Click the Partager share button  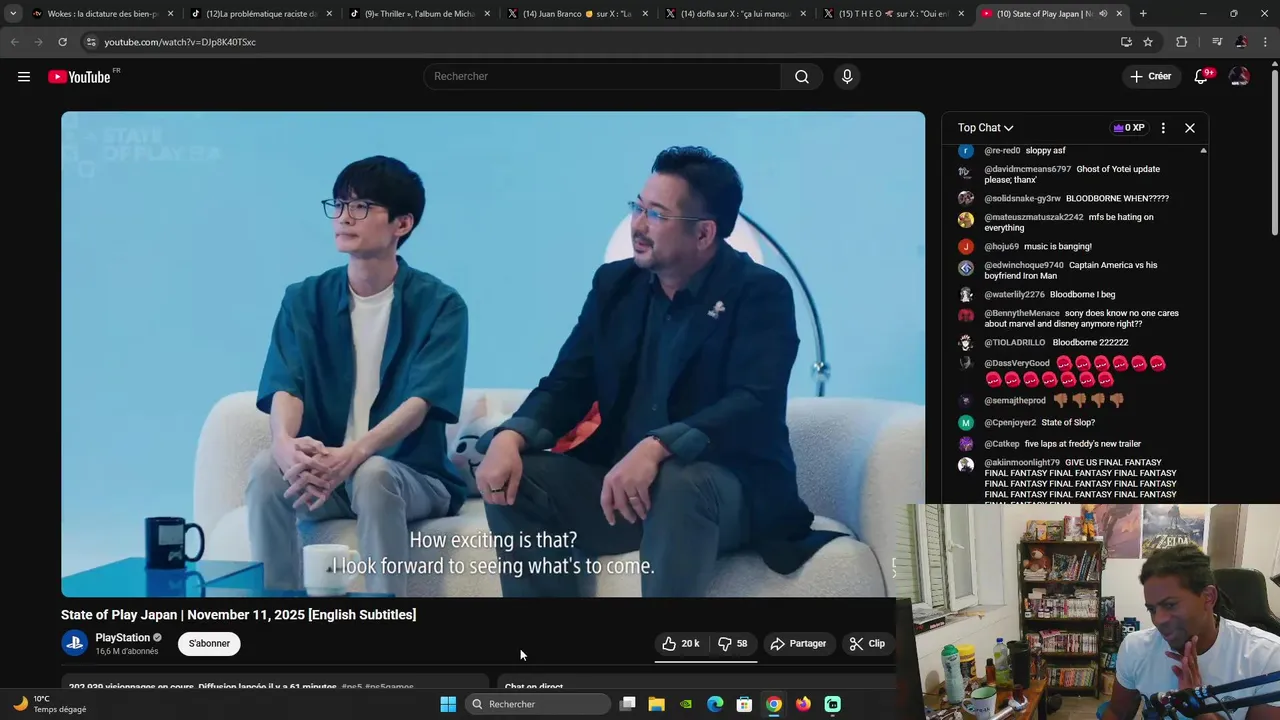point(798,644)
